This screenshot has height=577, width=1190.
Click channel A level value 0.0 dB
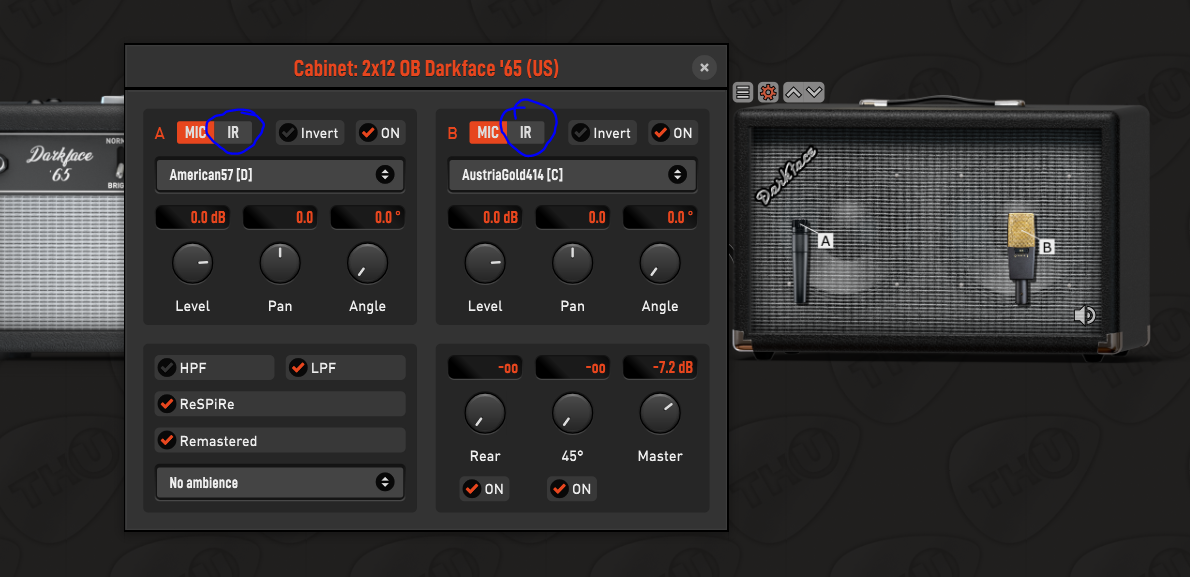pos(193,218)
